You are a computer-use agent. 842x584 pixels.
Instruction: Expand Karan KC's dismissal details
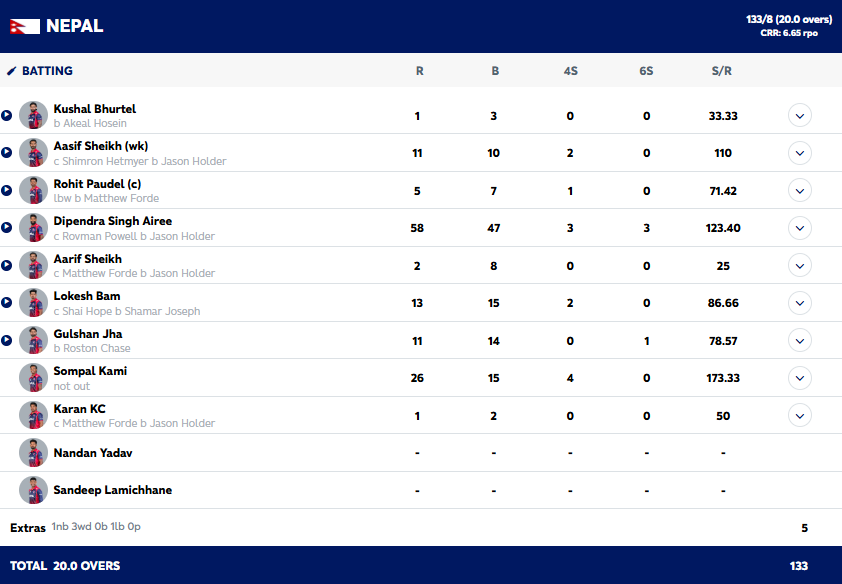pyautogui.click(x=799, y=415)
